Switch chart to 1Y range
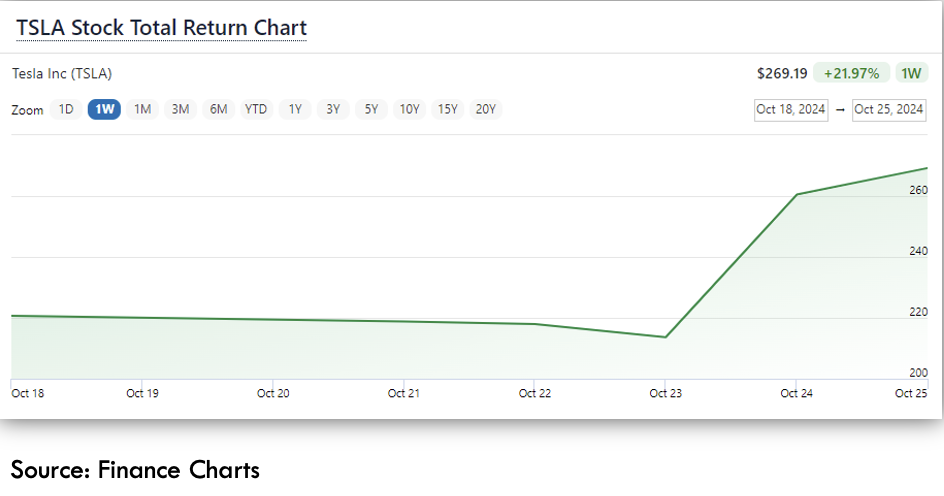The width and height of the screenshot is (944, 496). (295, 110)
